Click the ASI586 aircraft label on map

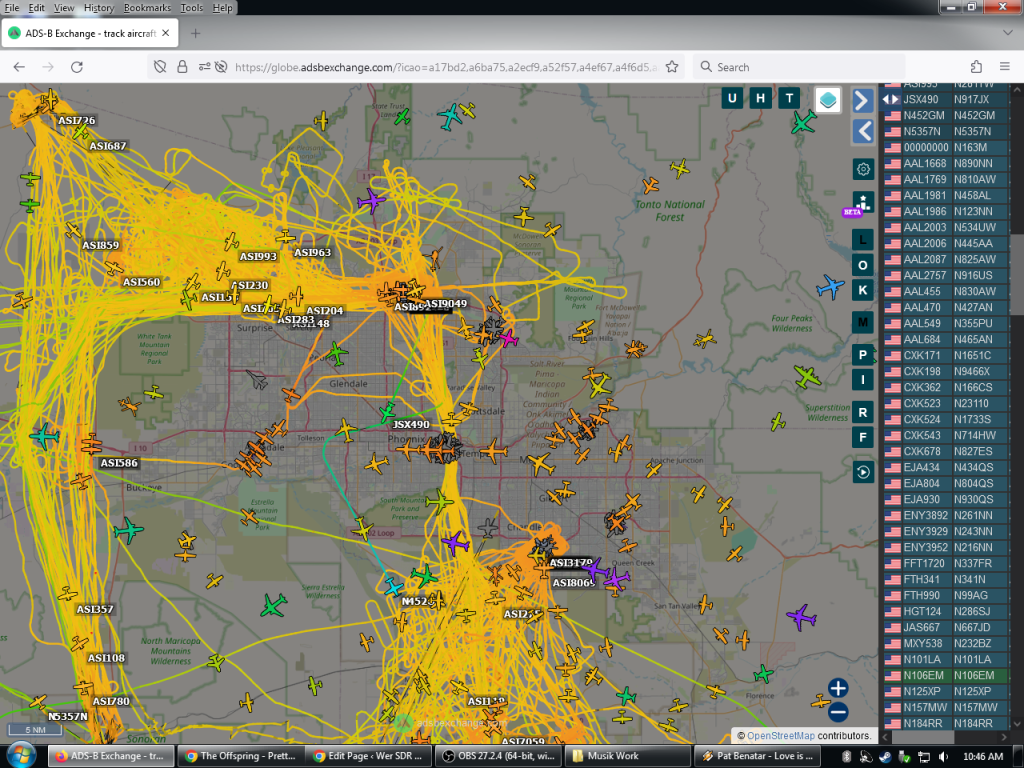[x=119, y=463]
